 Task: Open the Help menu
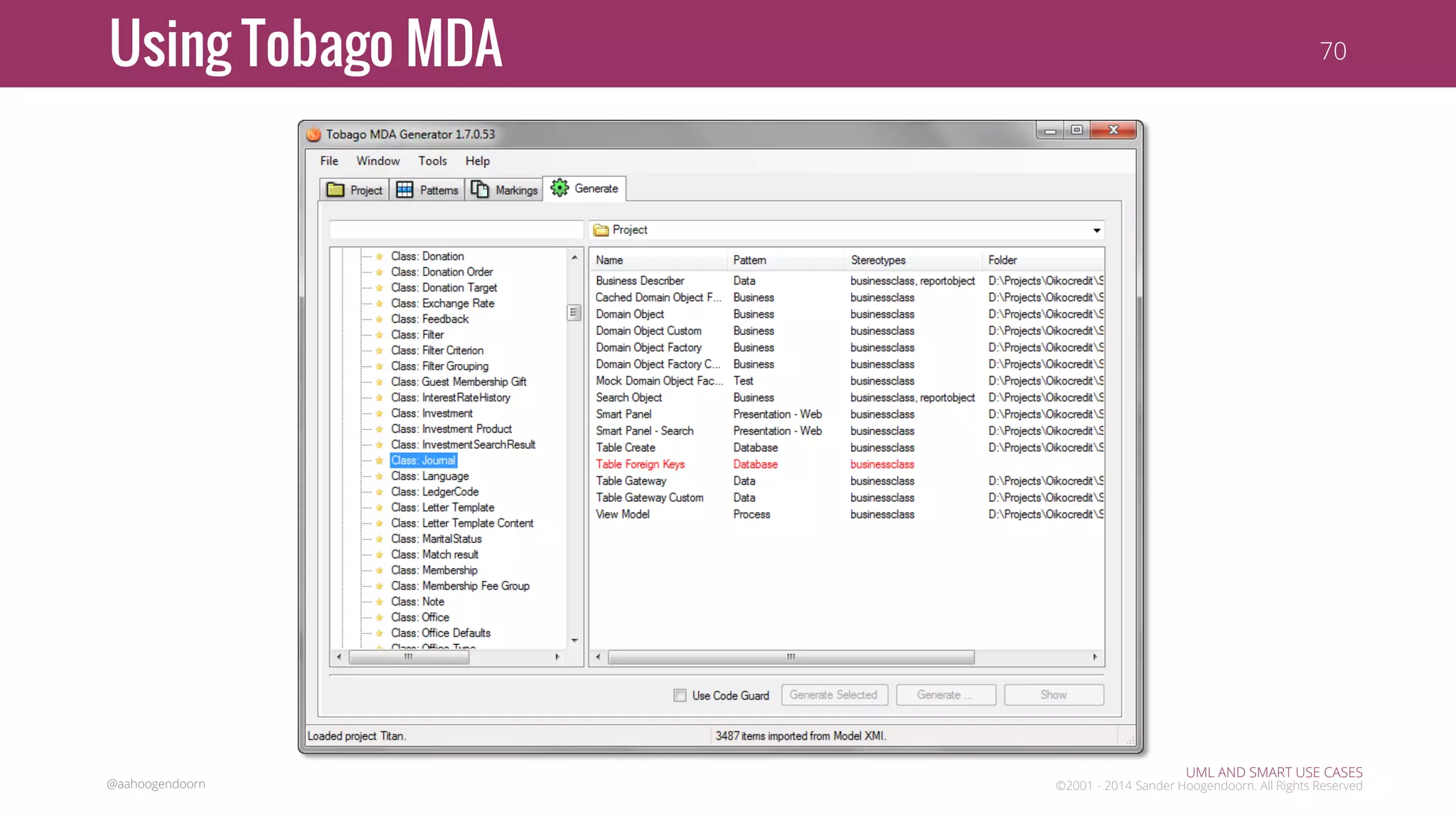tap(478, 161)
